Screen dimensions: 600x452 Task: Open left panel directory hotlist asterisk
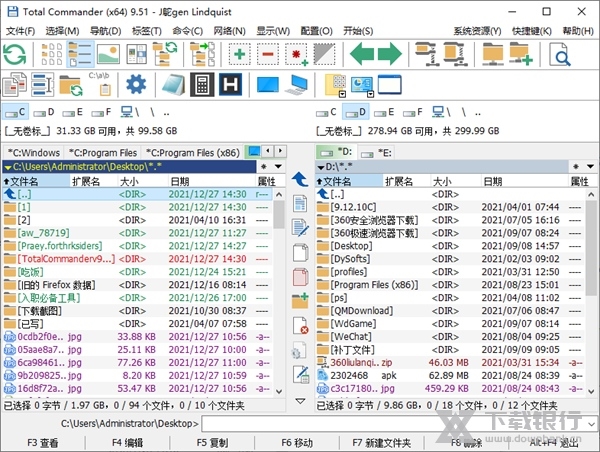264,166
